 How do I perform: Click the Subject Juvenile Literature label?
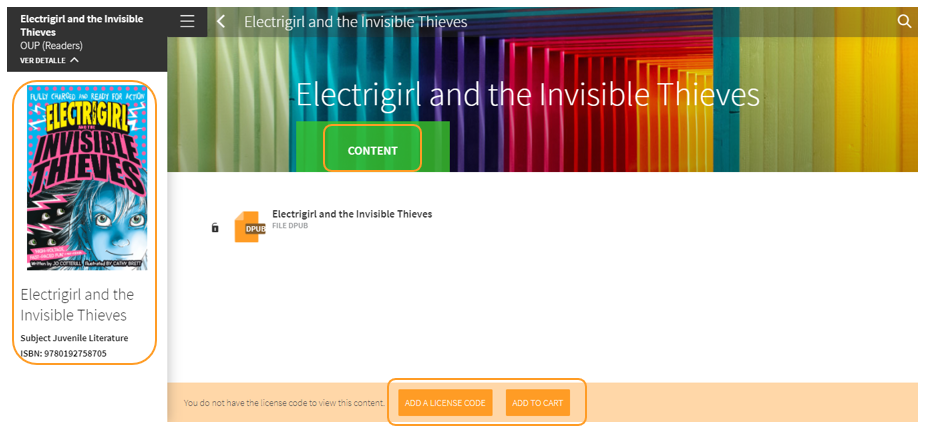[x=74, y=338]
